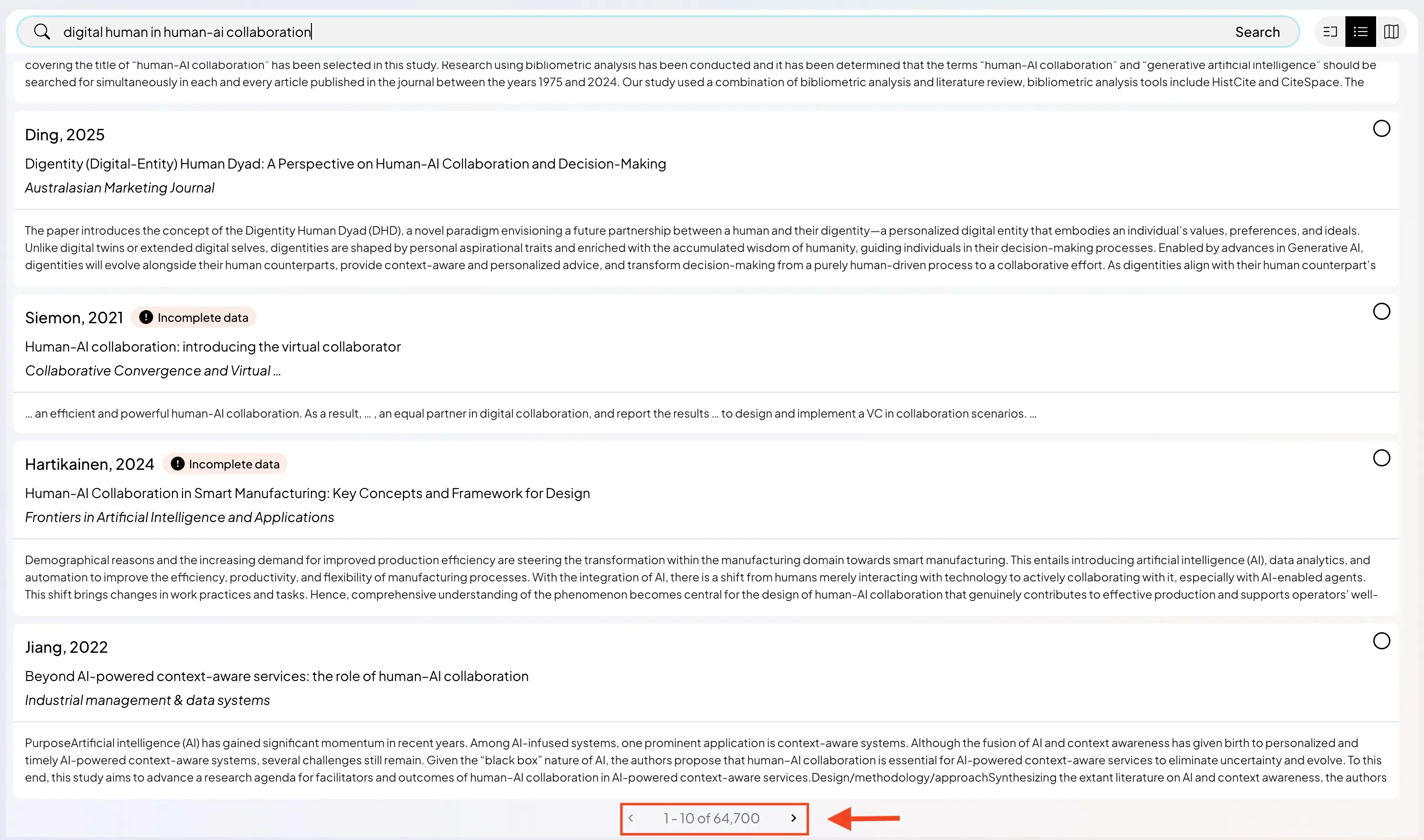
Task: Open the Smart Manufacturing framework paper title
Action: (308, 494)
